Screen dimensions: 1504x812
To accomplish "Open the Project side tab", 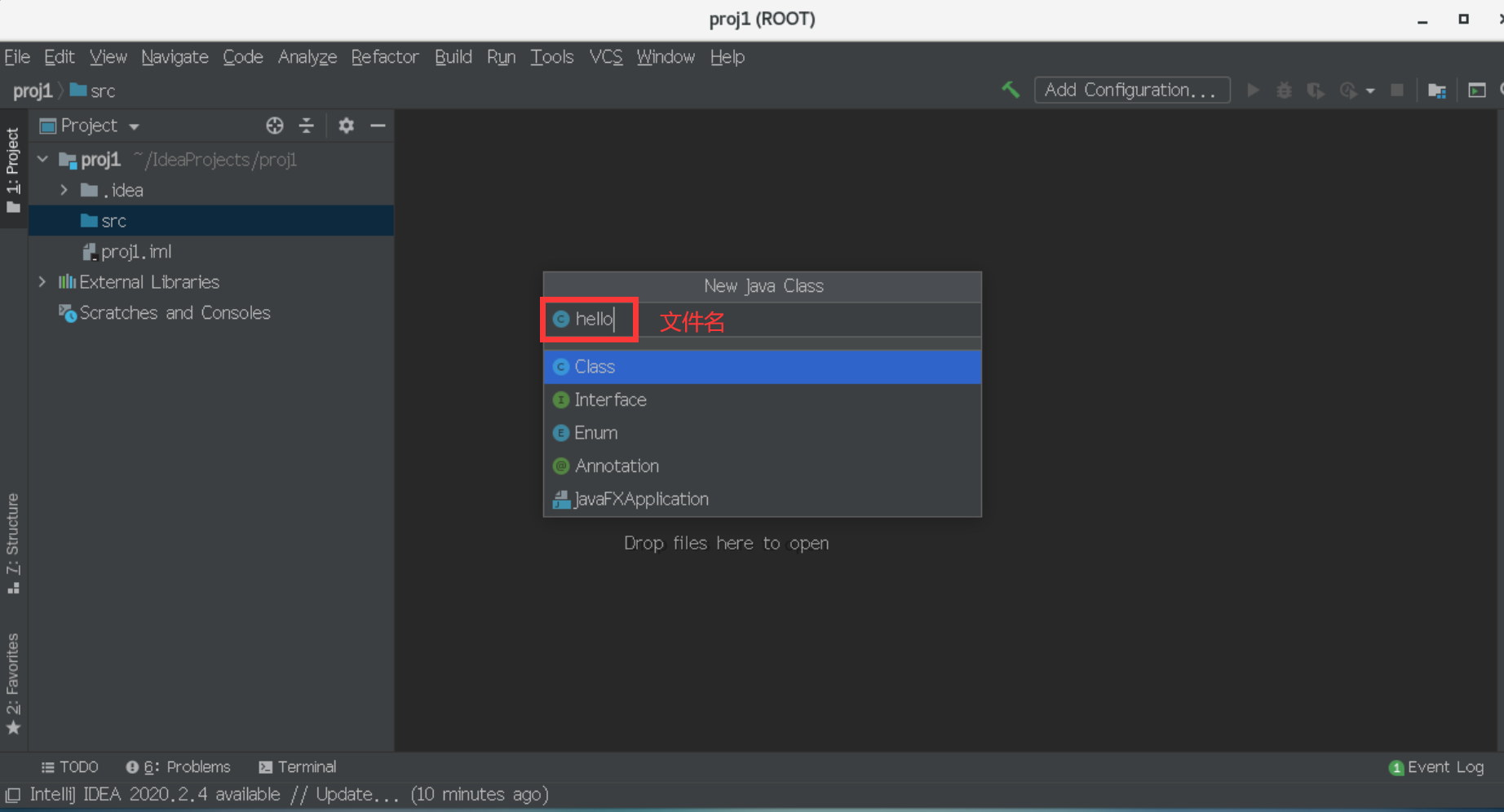I will (x=13, y=170).
